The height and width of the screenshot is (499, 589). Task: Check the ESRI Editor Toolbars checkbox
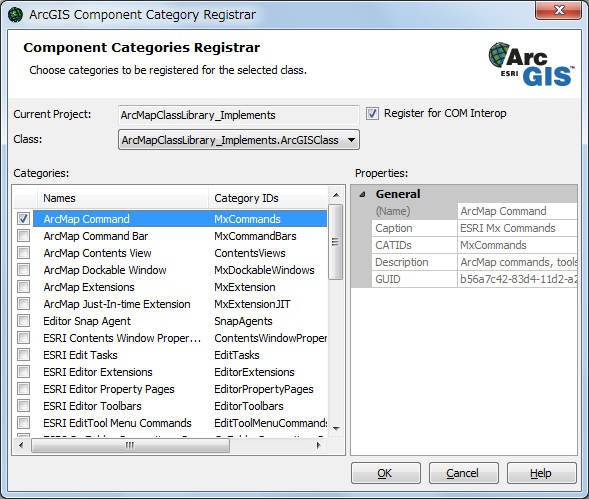tap(23, 406)
